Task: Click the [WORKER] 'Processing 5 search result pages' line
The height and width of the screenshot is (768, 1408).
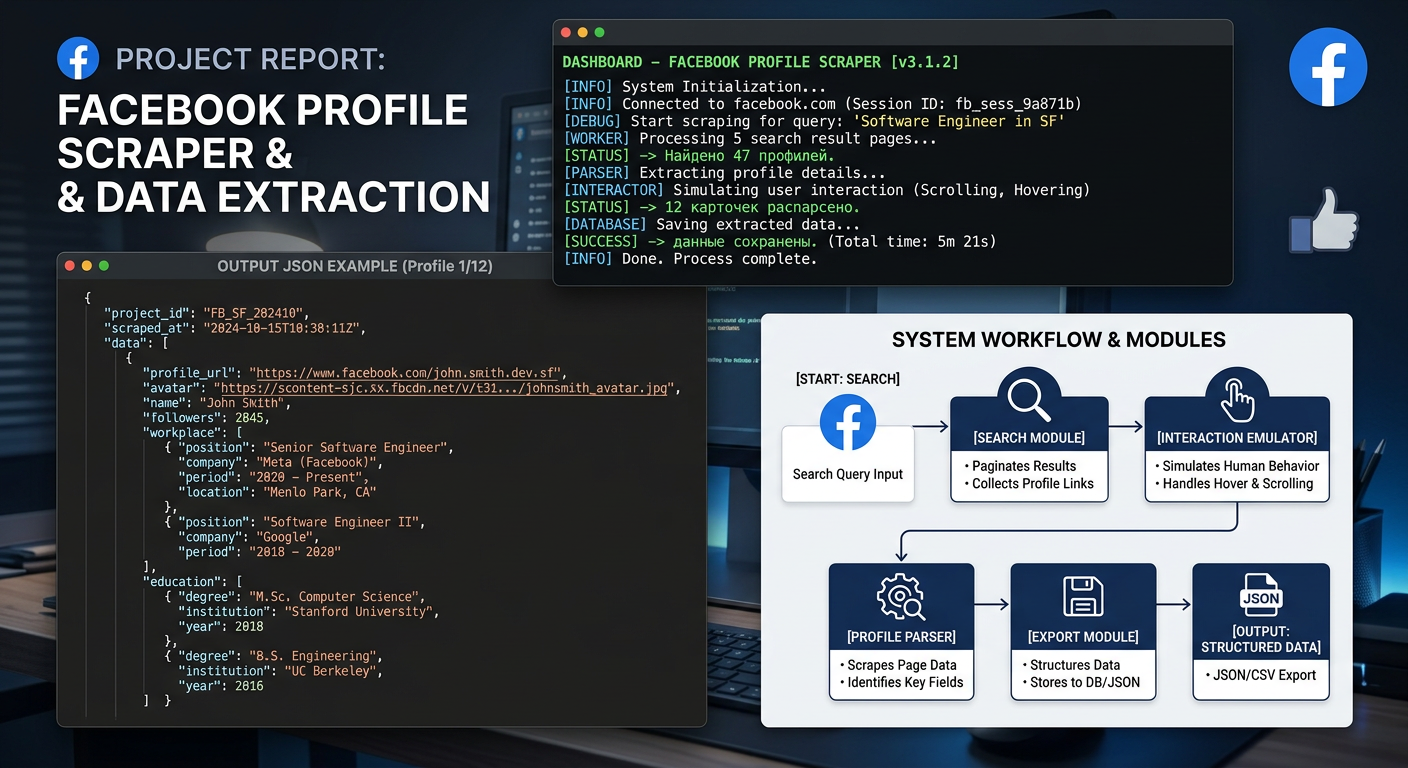Action: click(x=750, y=138)
